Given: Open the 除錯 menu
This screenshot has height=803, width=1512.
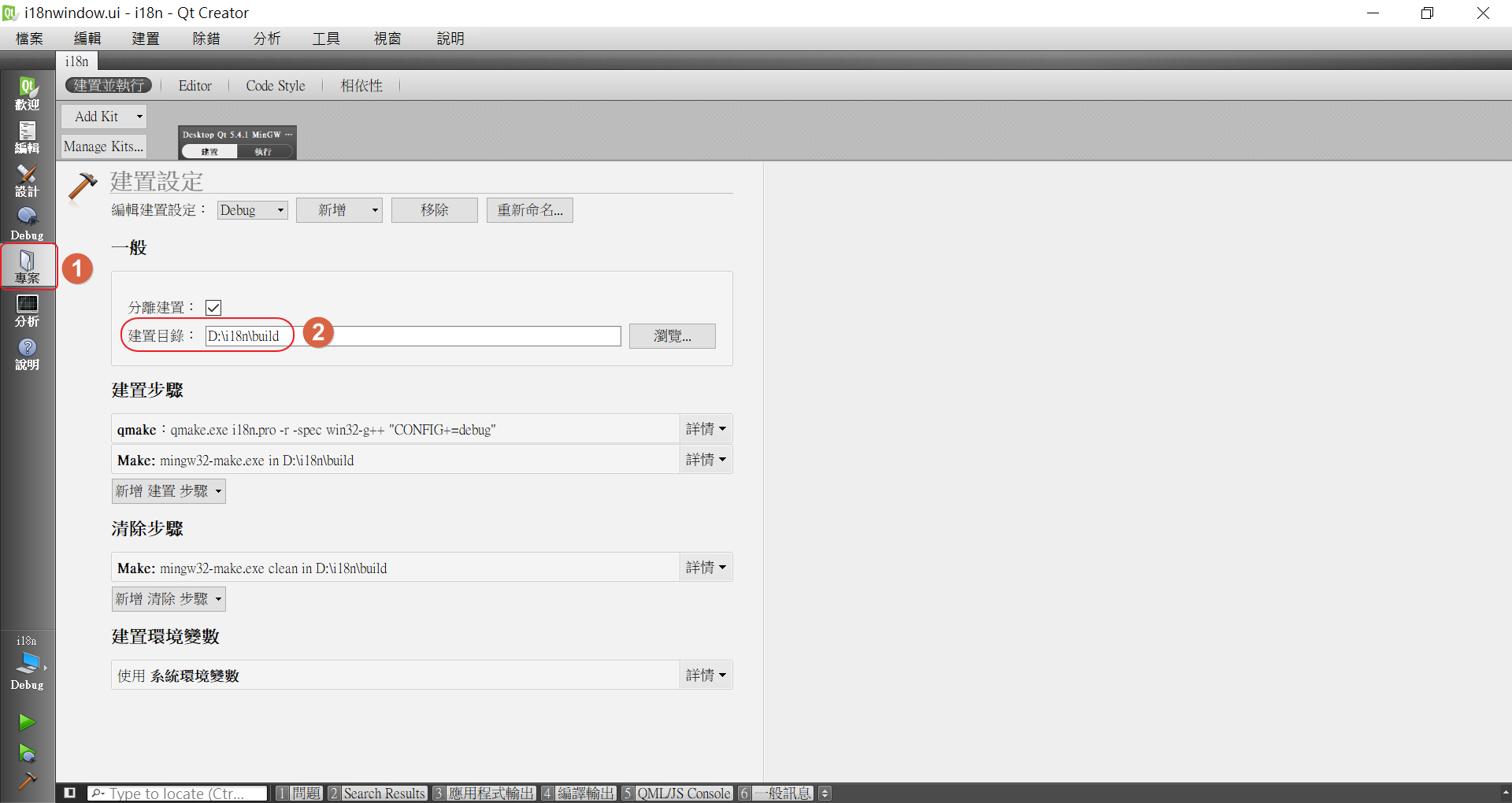Looking at the screenshot, I should coord(206,39).
